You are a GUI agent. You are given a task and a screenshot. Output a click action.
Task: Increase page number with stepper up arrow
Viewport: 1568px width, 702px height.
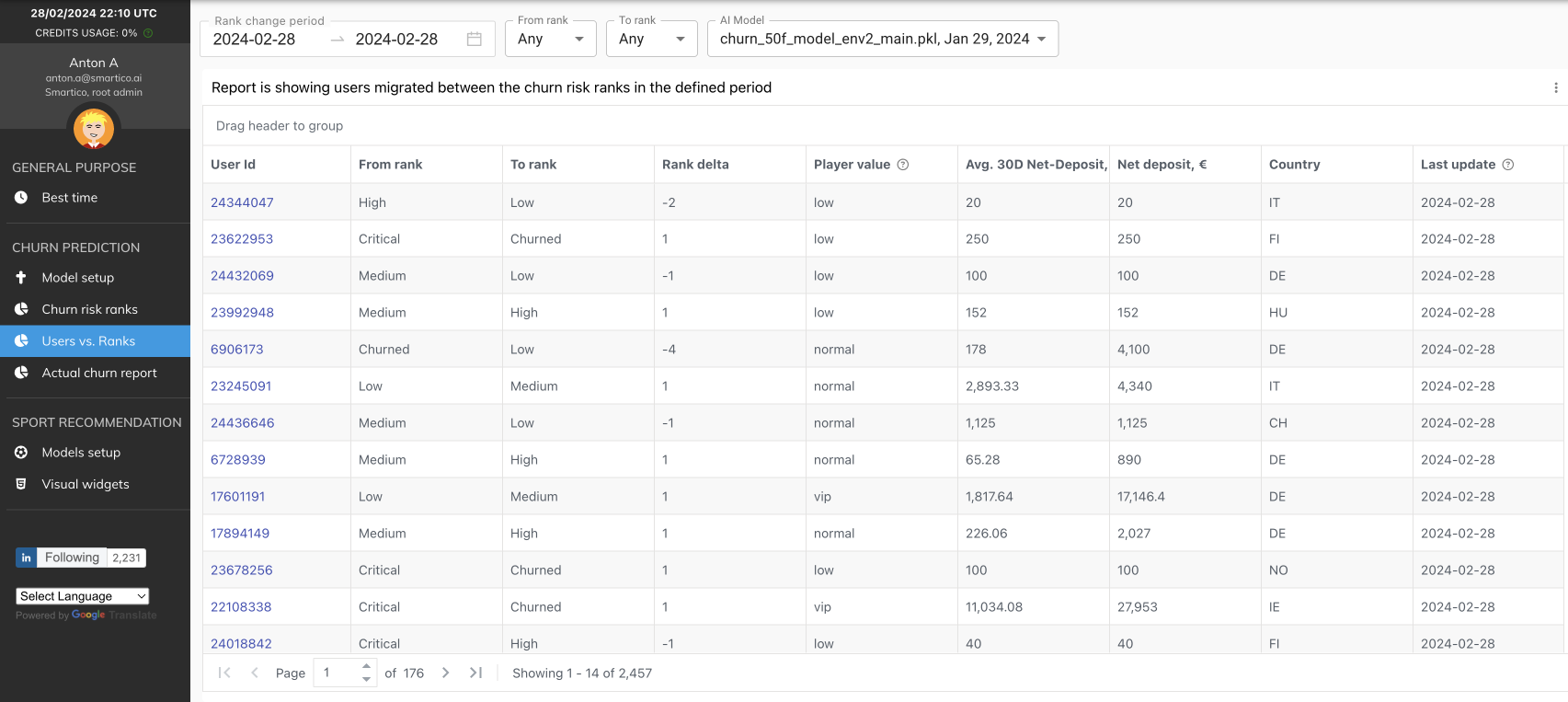click(366, 666)
